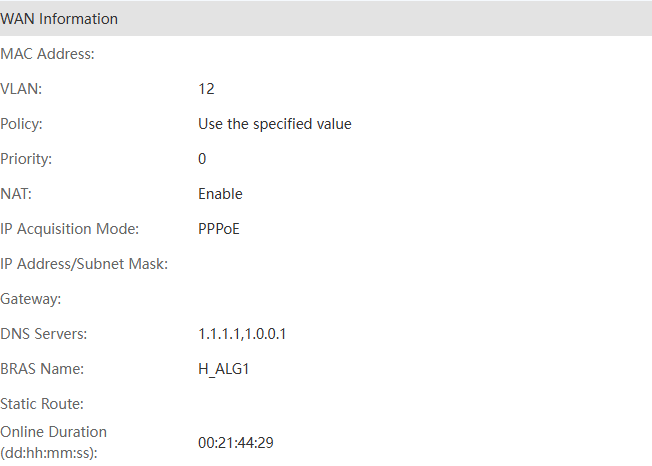Viewport: 652px width, 466px height.
Task: Click the IP Acquisition Mode label
Action: click(69, 229)
